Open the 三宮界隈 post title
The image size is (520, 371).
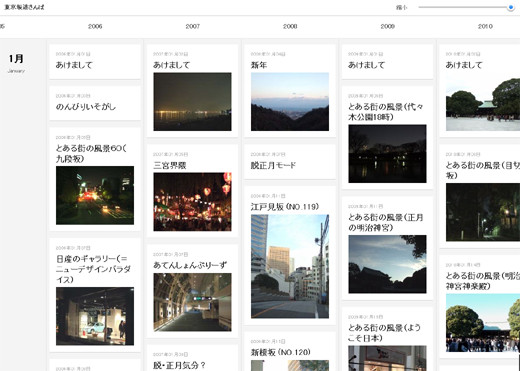click(170, 165)
